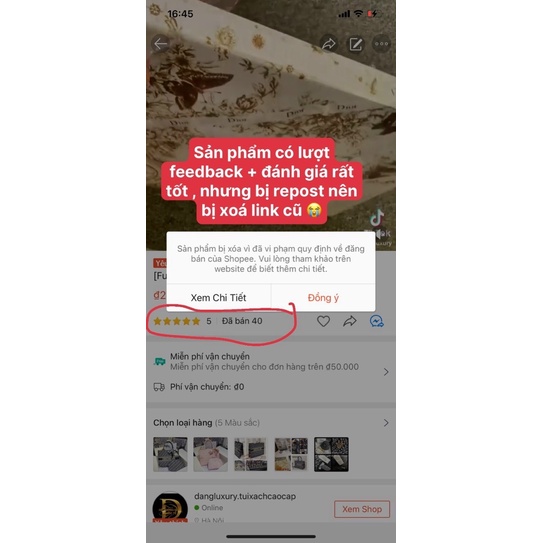Tap the free shipping truck icon
Viewport: 543px width, 543px height.
coord(159,362)
